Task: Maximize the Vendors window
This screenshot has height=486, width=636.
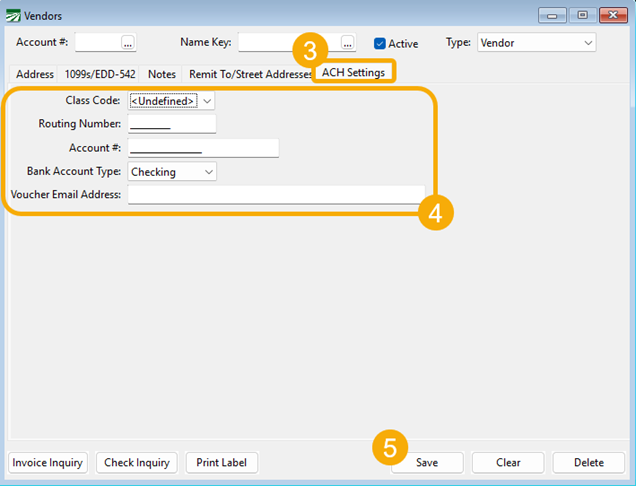Action: pos(582,16)
